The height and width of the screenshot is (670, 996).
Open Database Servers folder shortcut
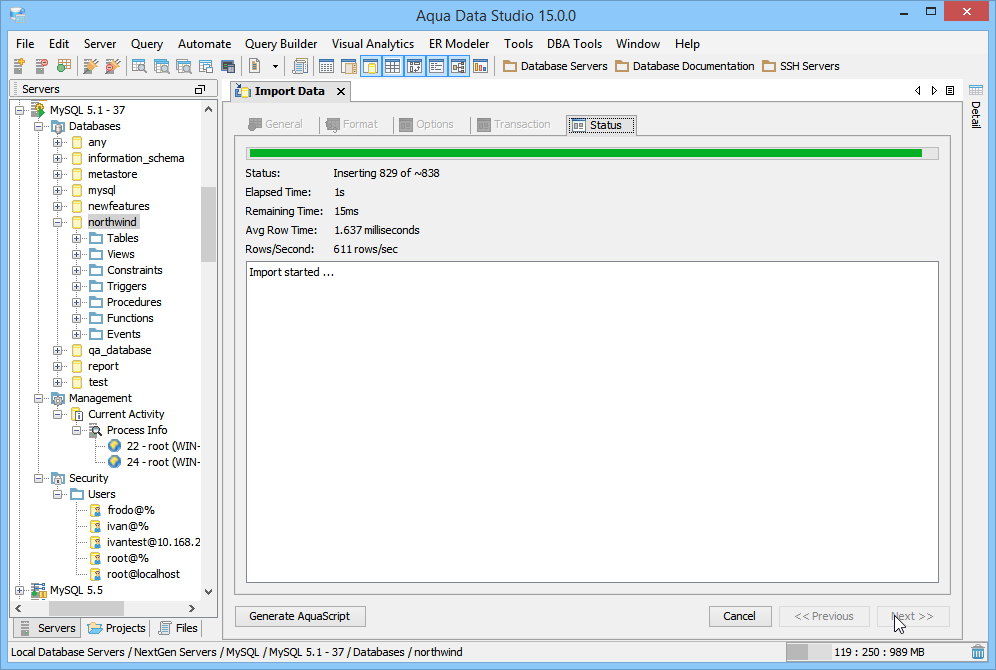coord(555,66)
